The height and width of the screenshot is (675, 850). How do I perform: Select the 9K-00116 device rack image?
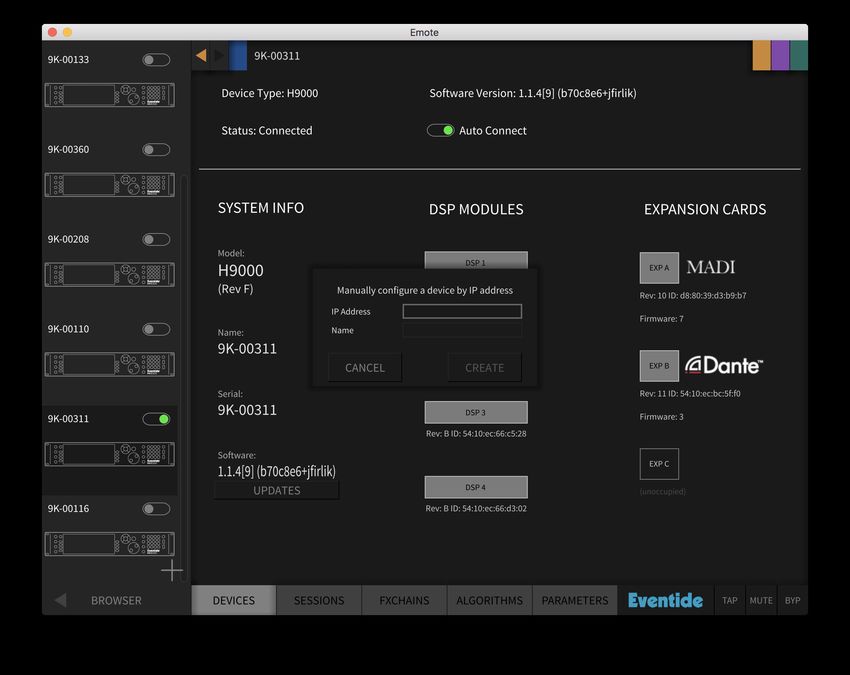(110, 544)
